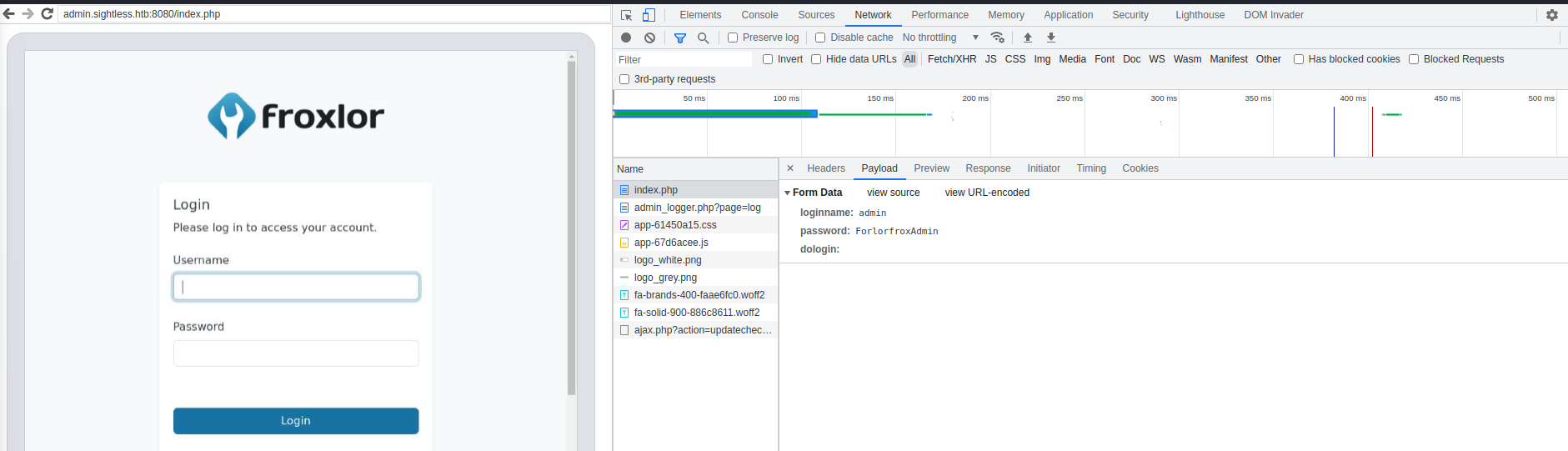1568x451 pixels.
Task: Select fa-solid-900-886c8611.woff2 request
Action: click(x=695, y=313)
